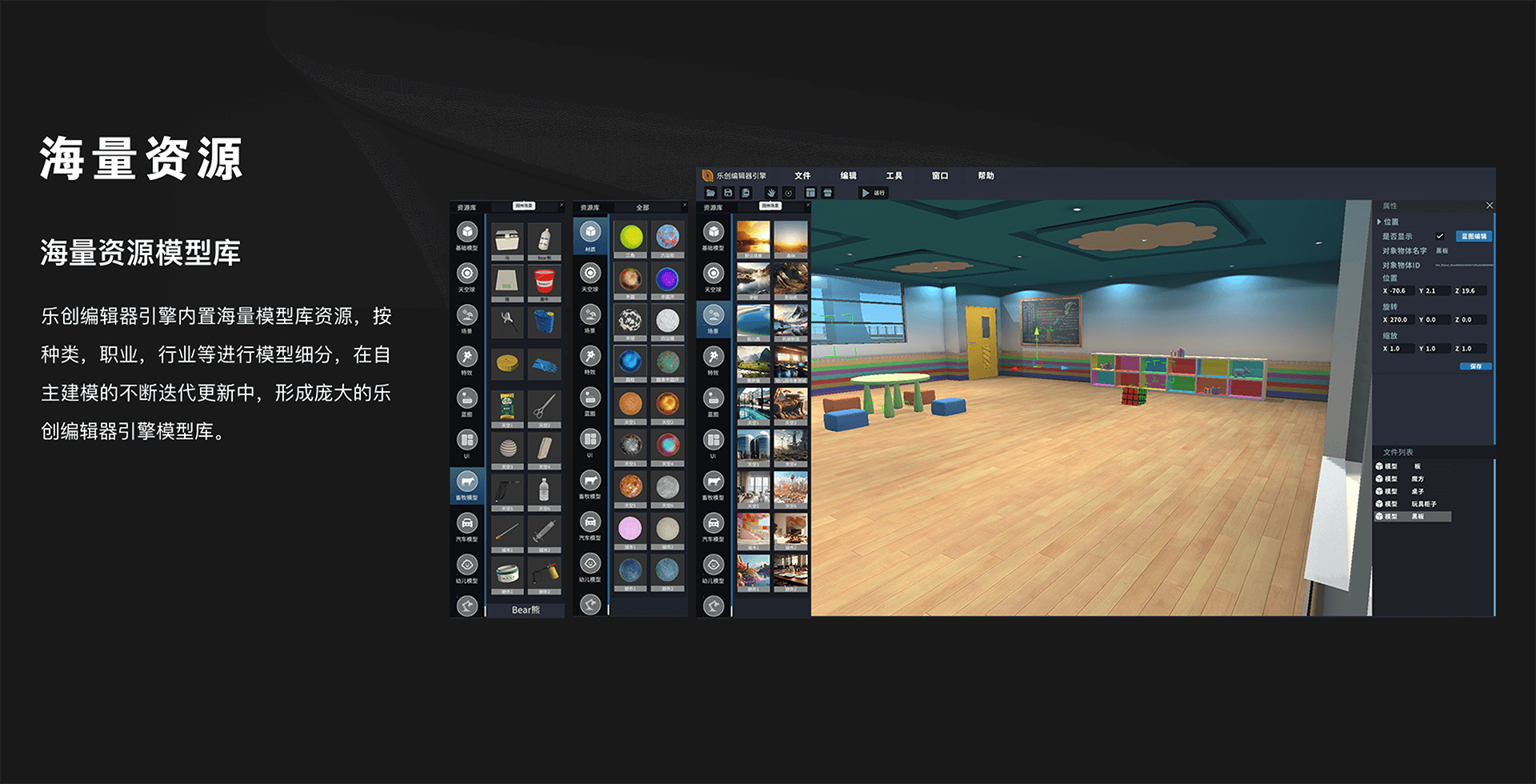Select 畜牧模型 category in left resource panel
The image size is (1536, 784).
(467, 483)
